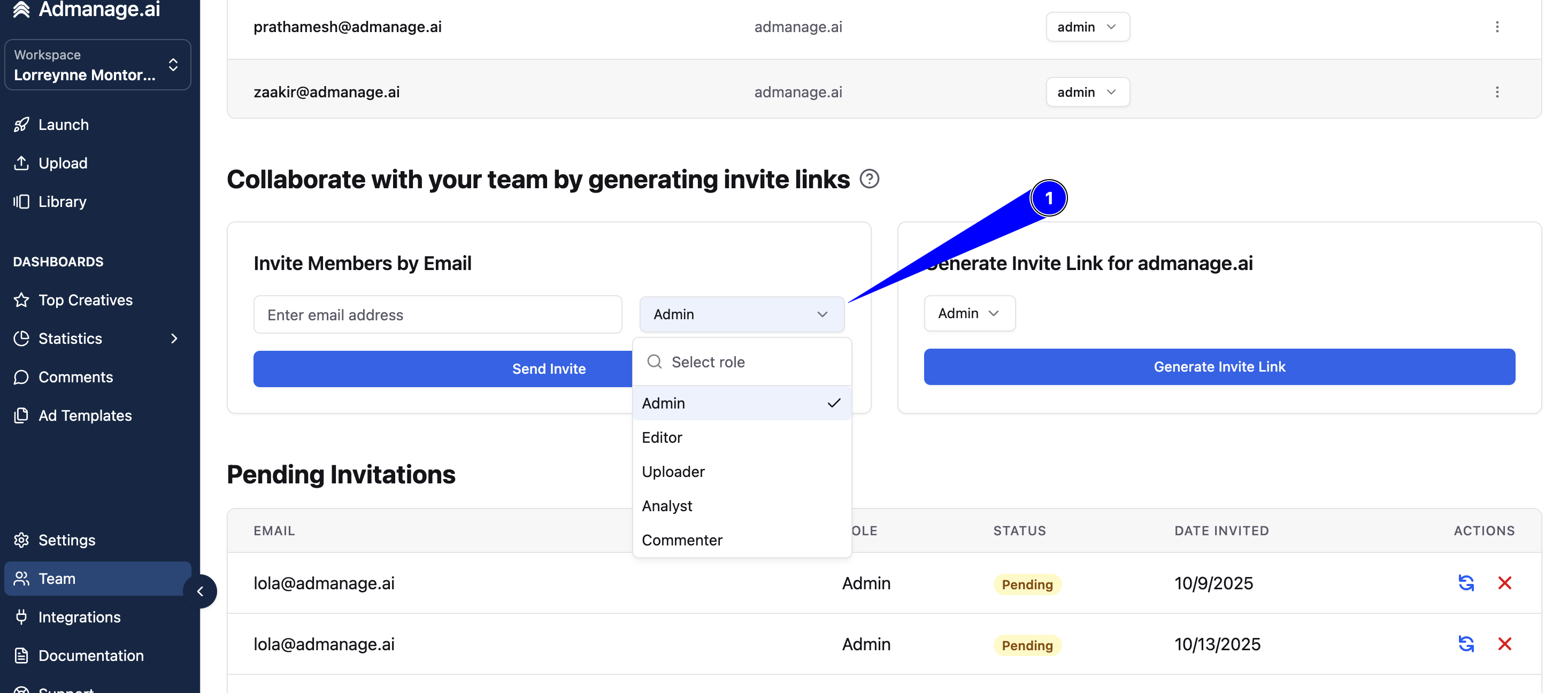Click the help question mark beside invite links heading
The image size is (1568, 693).
(x=869, y=179)
